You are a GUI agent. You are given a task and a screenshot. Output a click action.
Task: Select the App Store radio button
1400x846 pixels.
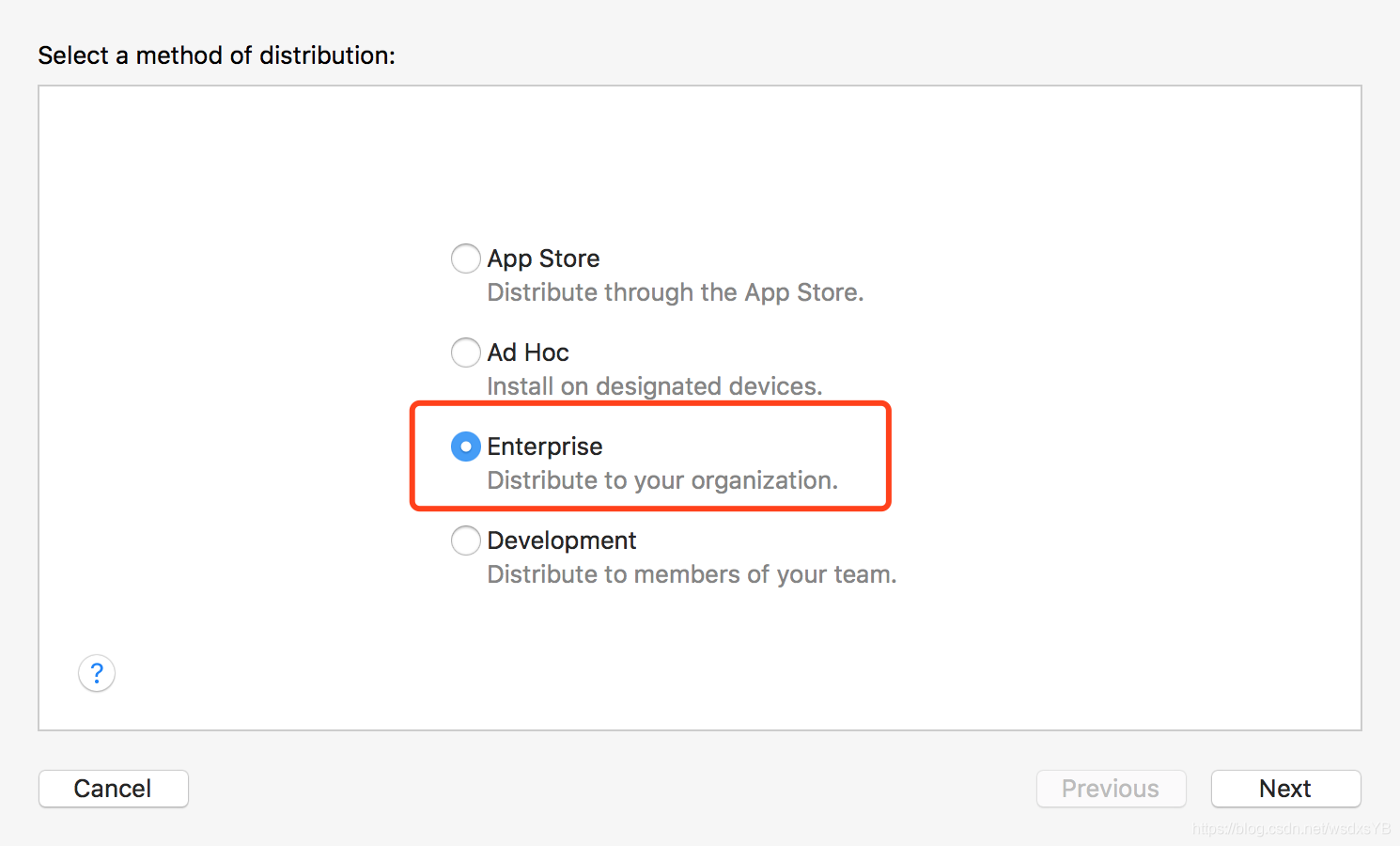(x=466, y=258)
